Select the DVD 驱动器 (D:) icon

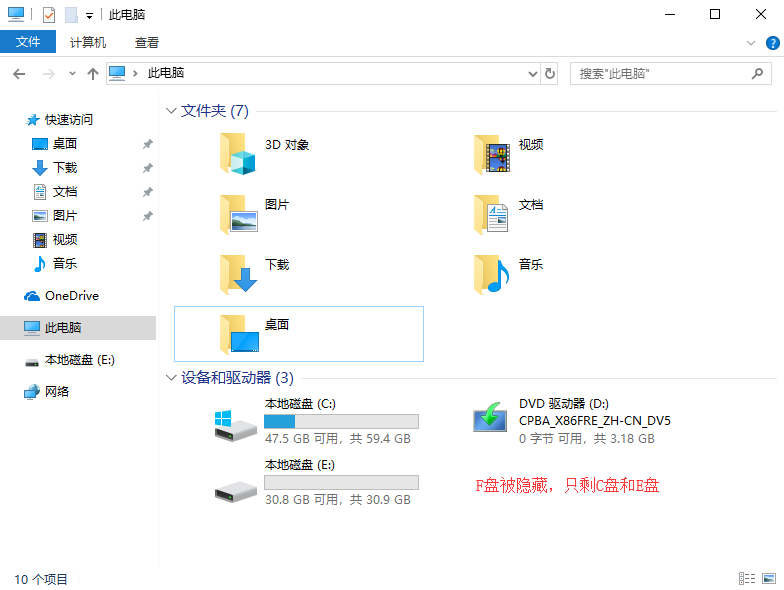(490, 418)
